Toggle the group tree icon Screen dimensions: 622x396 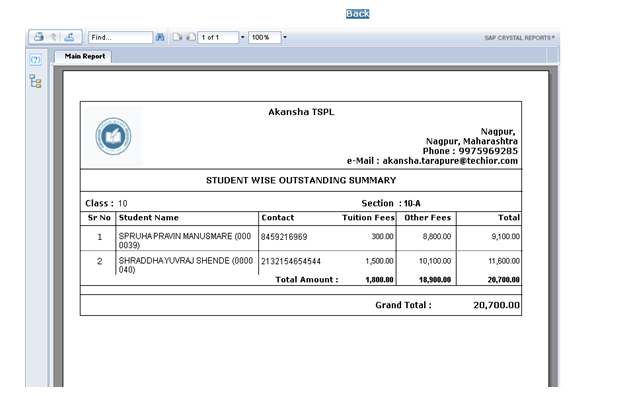(35, 81)
